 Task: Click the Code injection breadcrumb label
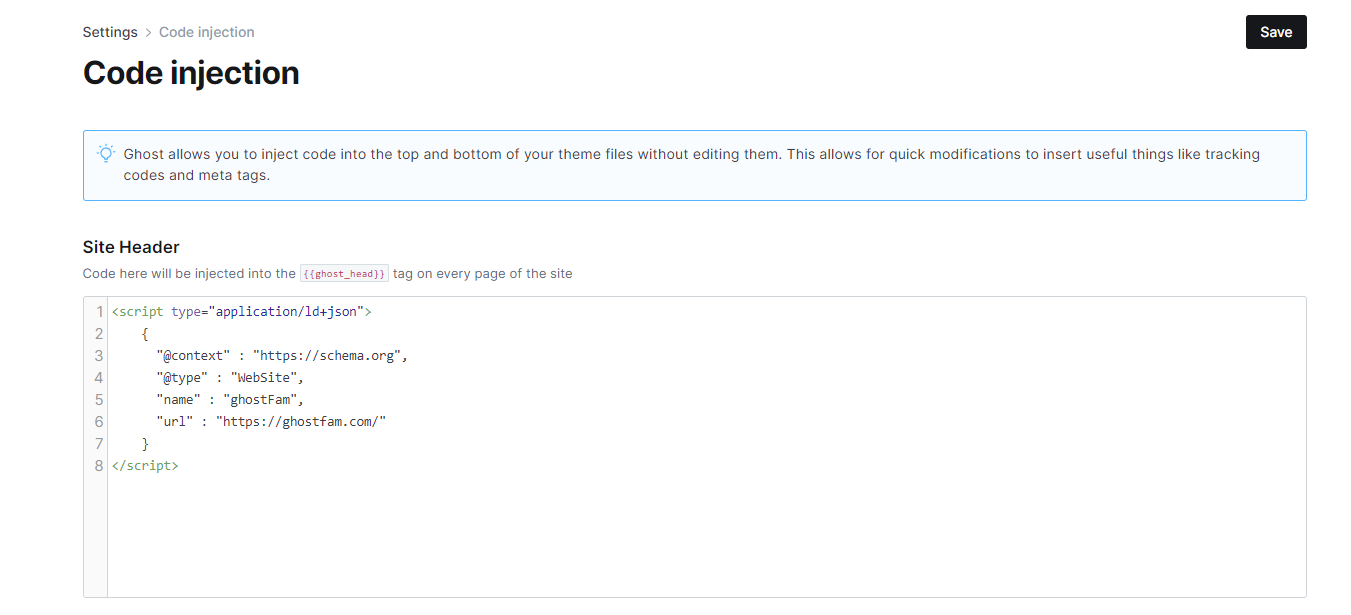[x=207, y=32]
